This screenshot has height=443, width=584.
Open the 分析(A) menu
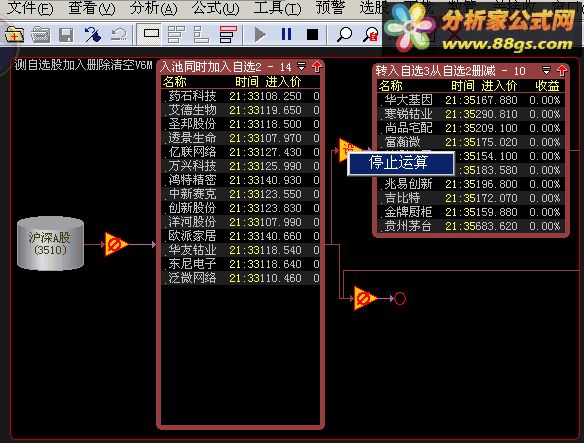click(x=154, y=8)
